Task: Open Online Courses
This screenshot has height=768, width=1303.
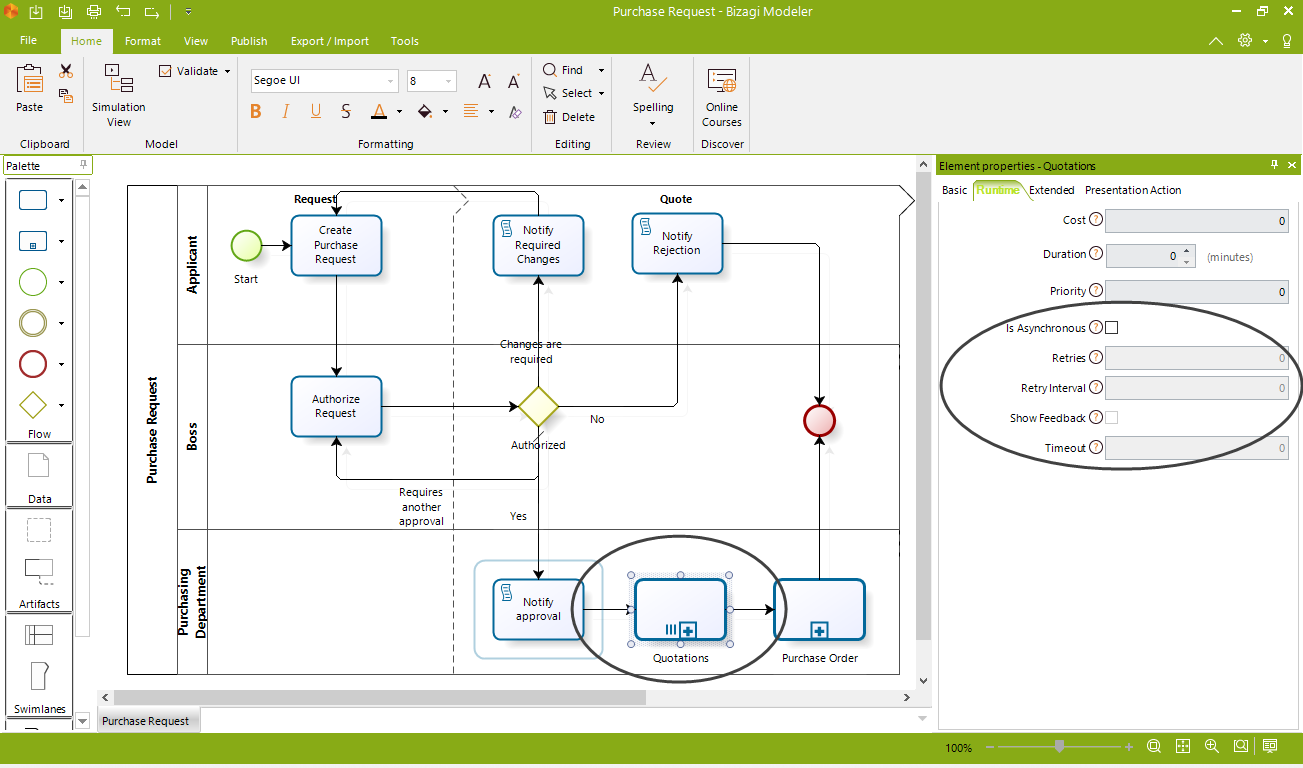Action: (722, 96)
